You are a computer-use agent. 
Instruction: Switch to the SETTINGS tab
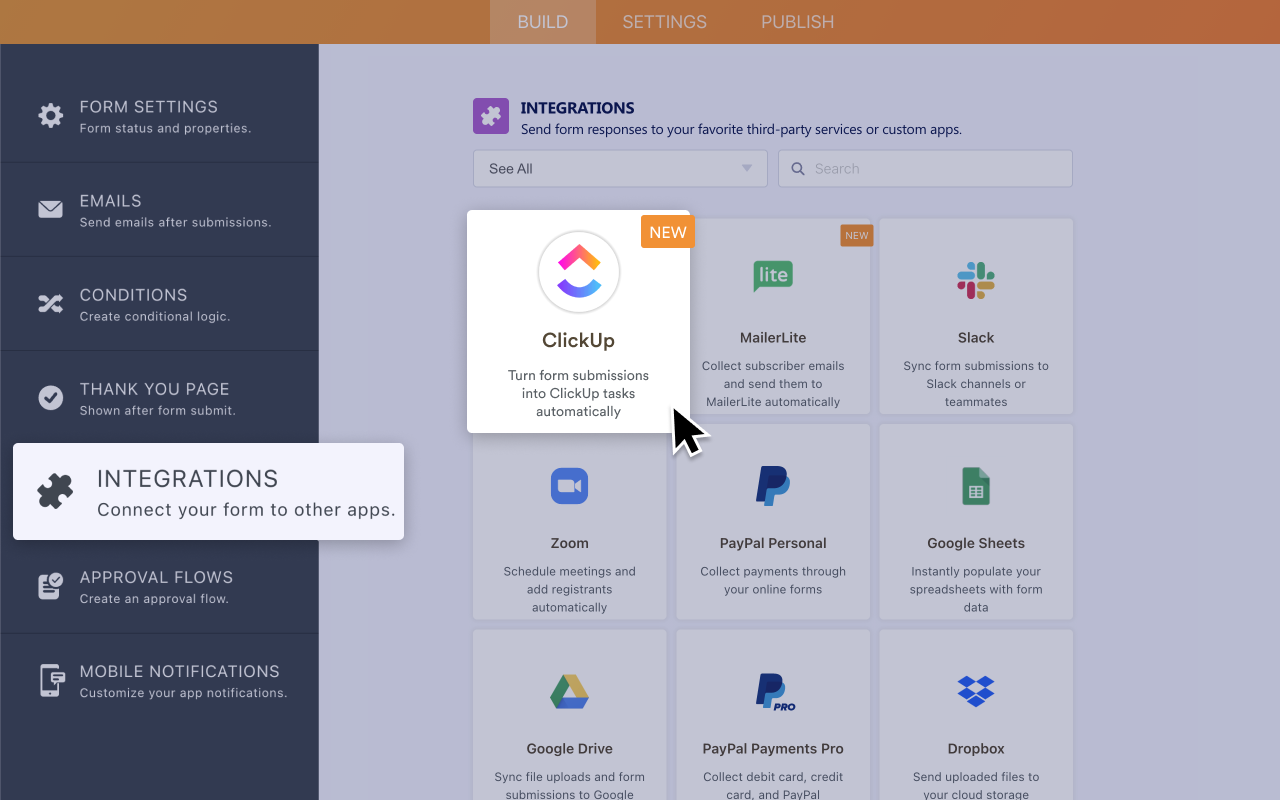pos(664,21)
